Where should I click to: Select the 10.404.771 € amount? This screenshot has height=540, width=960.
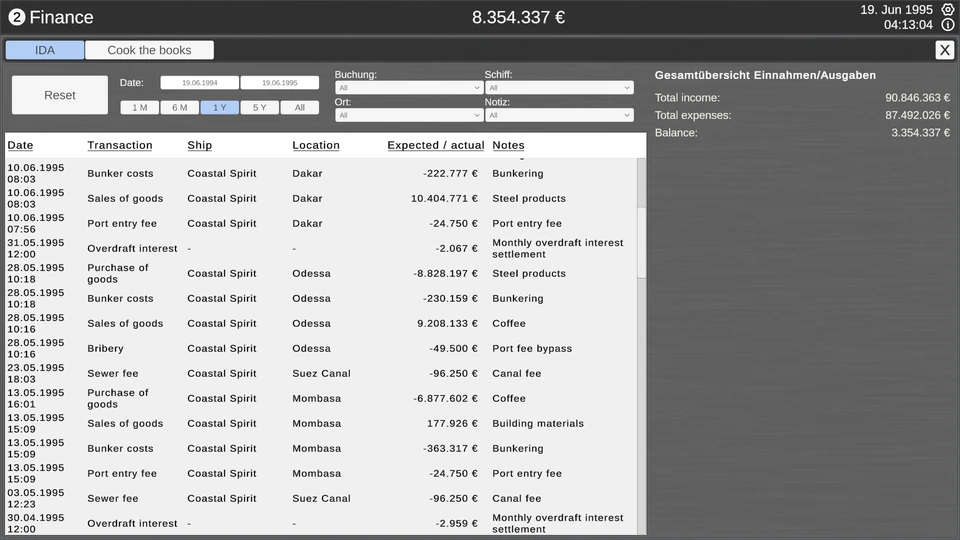444,198
